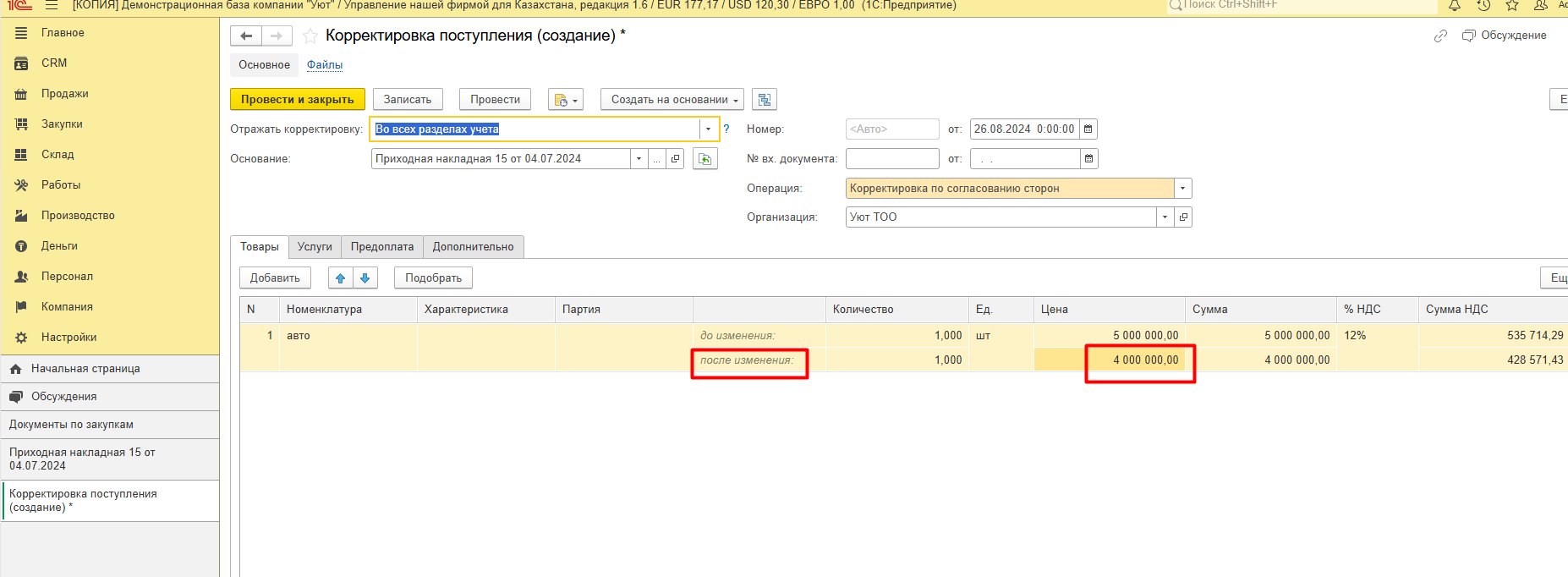Open the Файлы link
The height and width of the screenshot is (577, 1568).
[x=325, y=65]
